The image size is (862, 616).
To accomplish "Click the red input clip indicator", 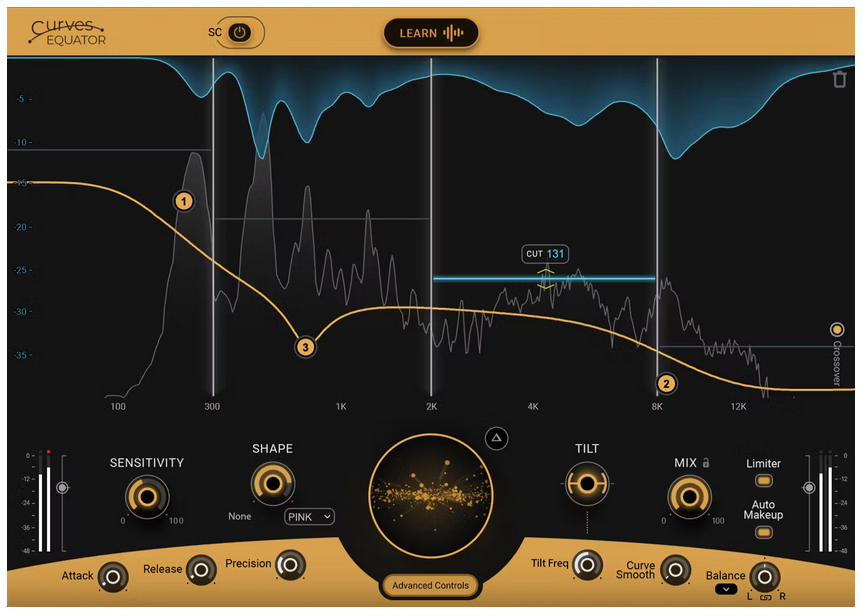I will [48, 451].
